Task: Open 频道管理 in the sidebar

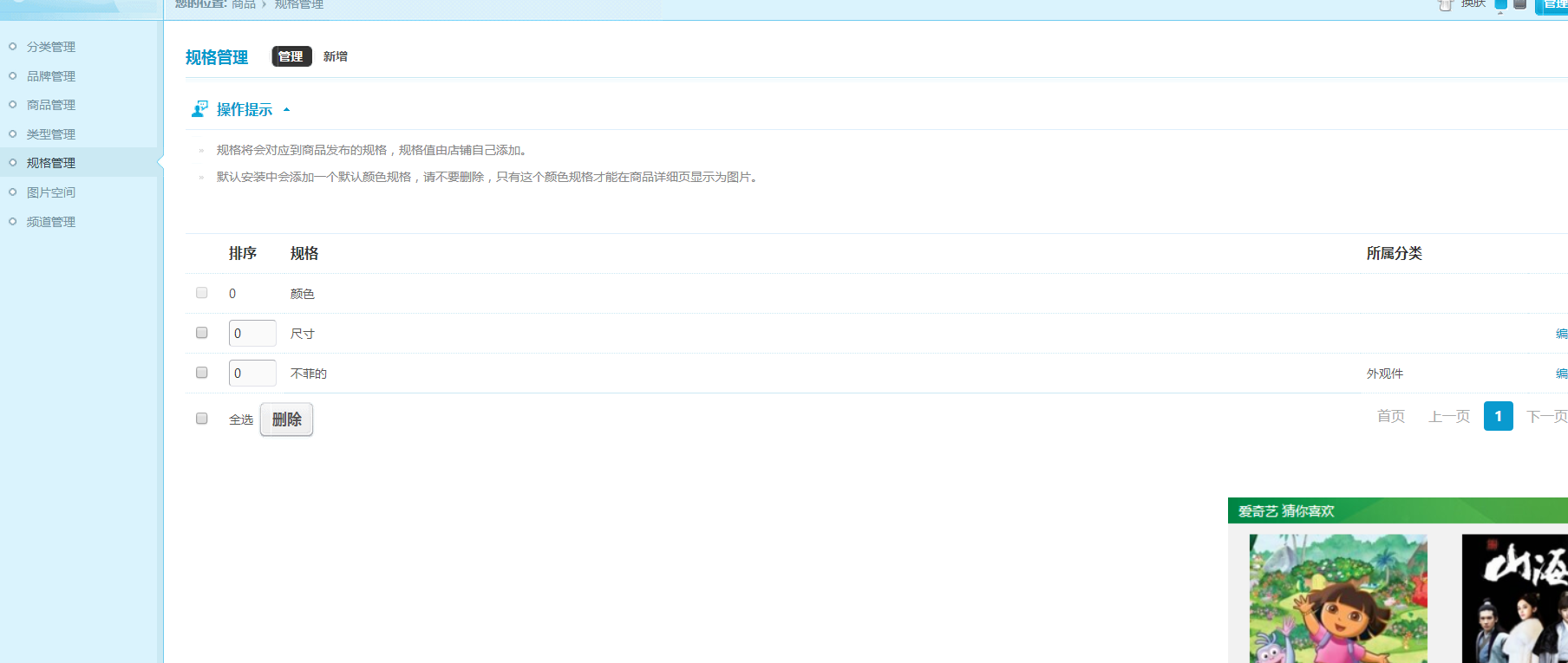Action: click(x=50, y=222)
